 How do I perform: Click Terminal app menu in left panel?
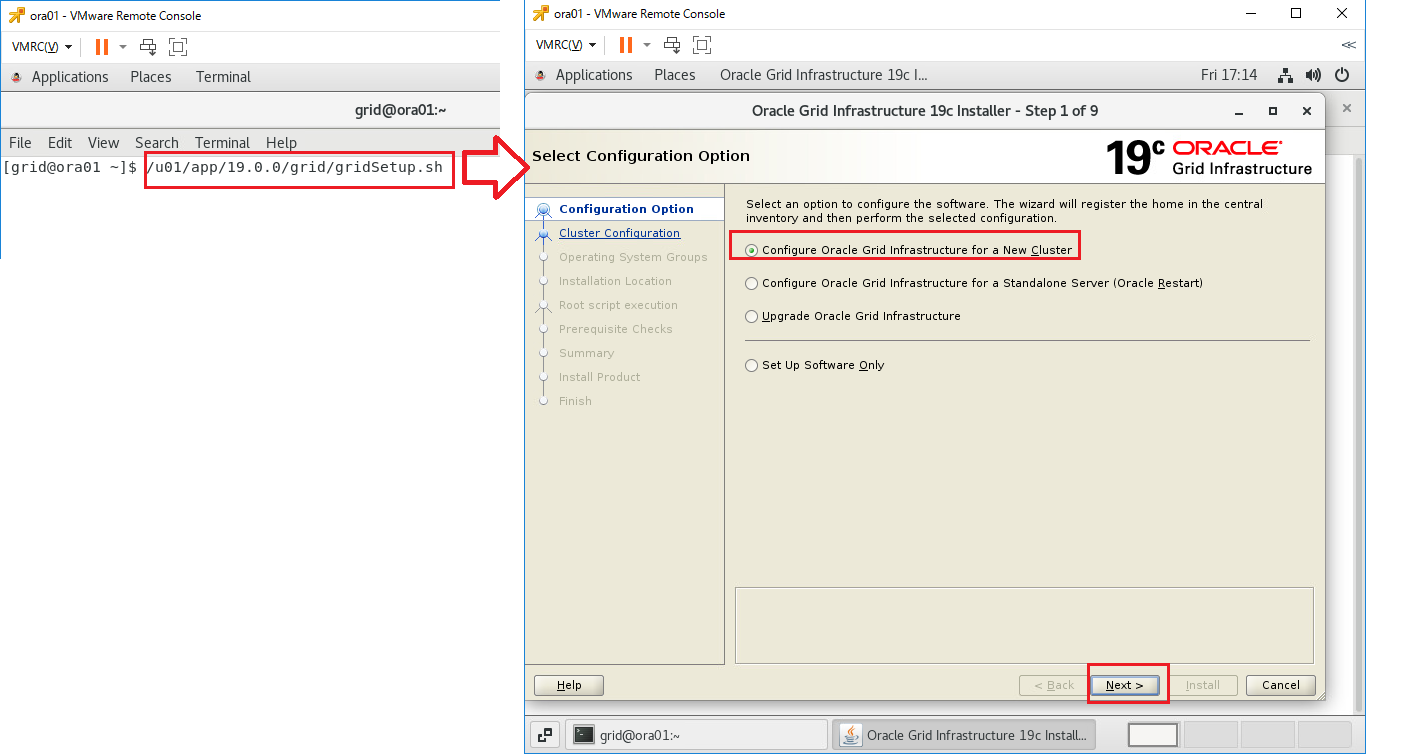[223, 77]
